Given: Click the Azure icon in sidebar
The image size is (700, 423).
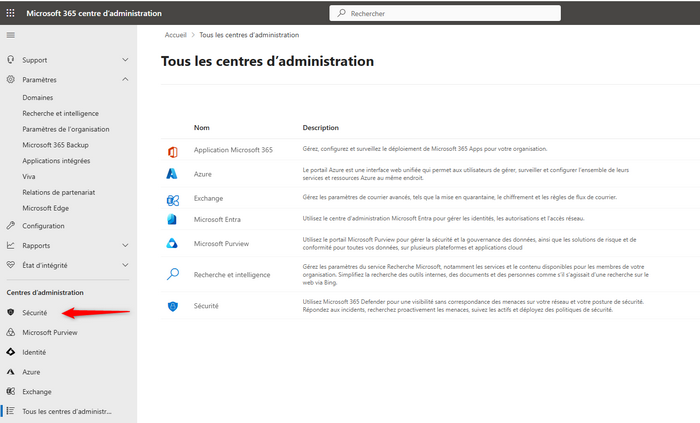Looking at the screenshot, I should 11,371.
